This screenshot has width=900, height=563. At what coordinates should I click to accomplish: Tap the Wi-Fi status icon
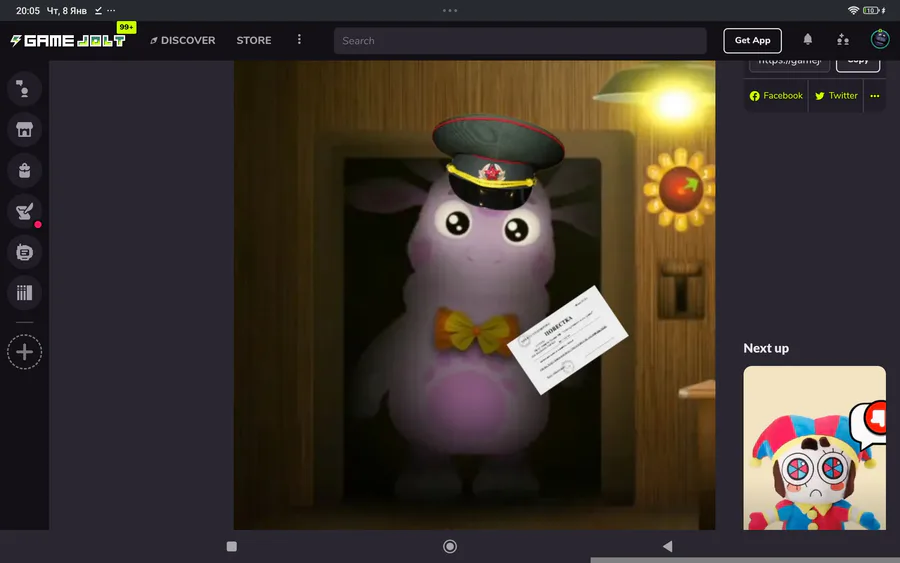pos(853,10)
